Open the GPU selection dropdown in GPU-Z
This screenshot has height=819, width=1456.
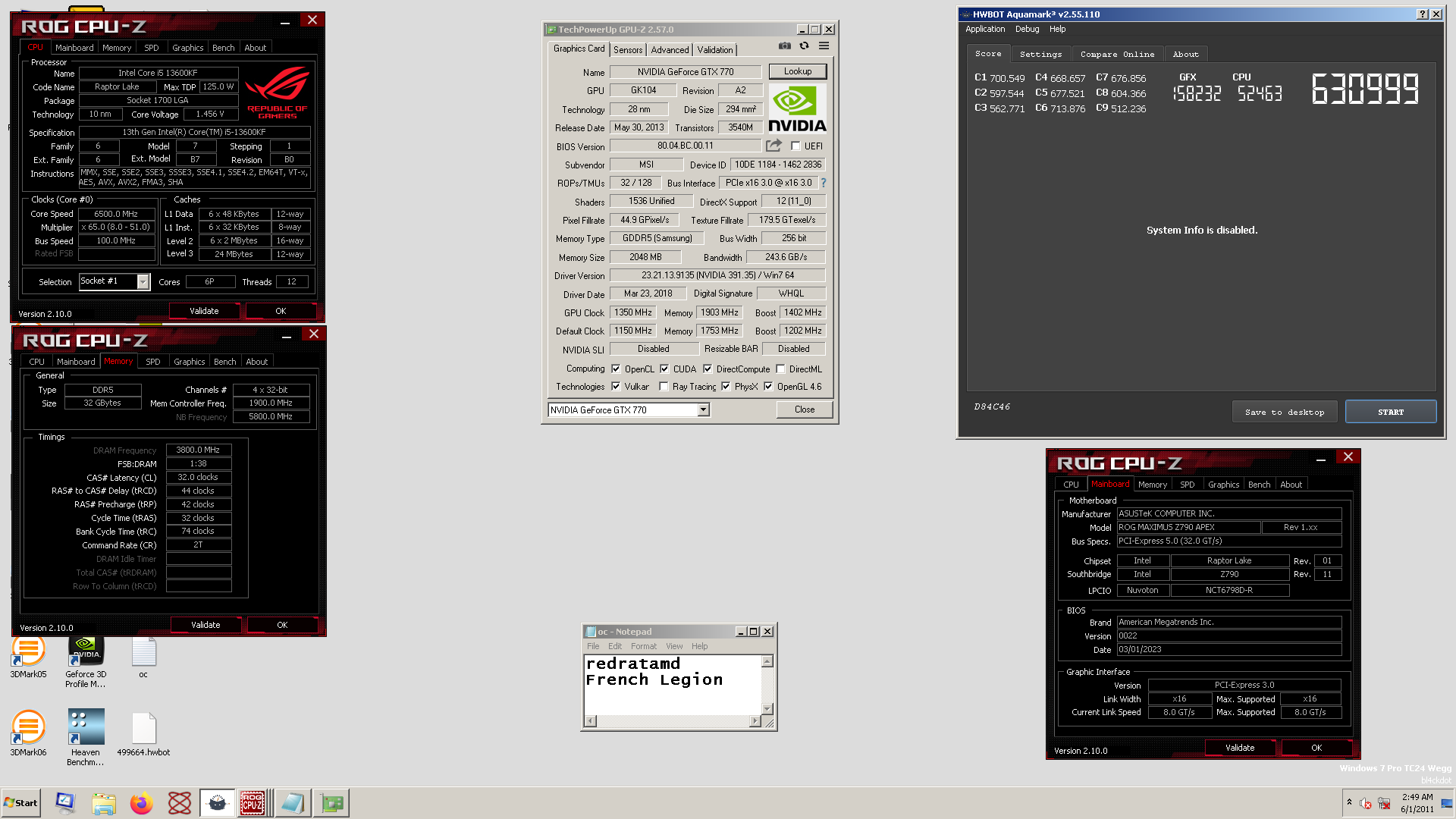tap(703, 409)
